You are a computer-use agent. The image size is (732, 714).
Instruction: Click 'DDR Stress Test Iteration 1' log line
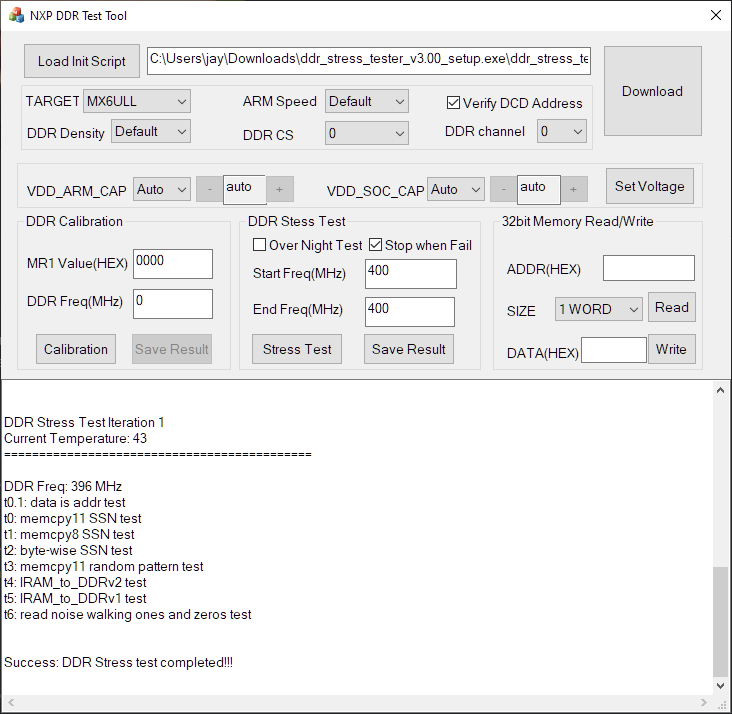pos(84,422)
